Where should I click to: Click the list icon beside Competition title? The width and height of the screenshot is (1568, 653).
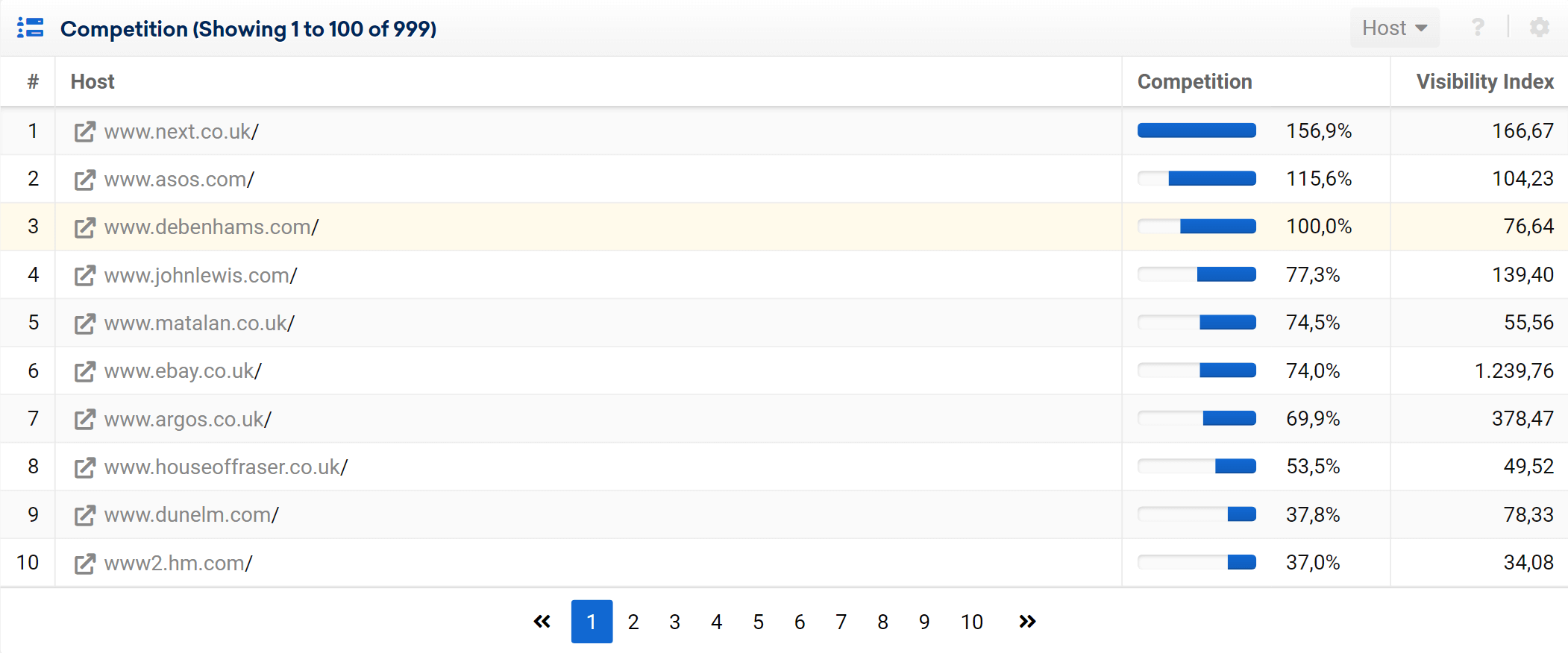click(x=31, y=28)
